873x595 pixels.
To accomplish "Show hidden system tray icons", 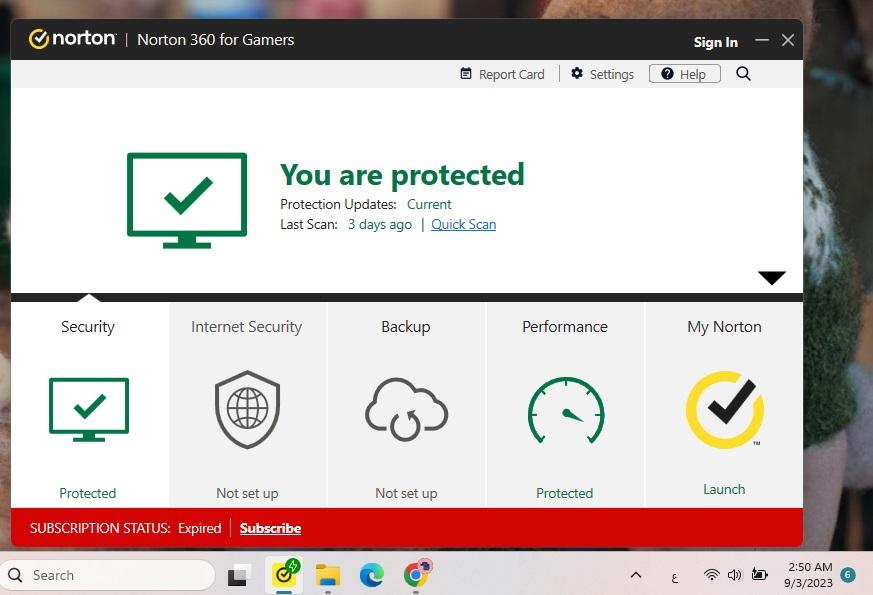I will point(636,575).
